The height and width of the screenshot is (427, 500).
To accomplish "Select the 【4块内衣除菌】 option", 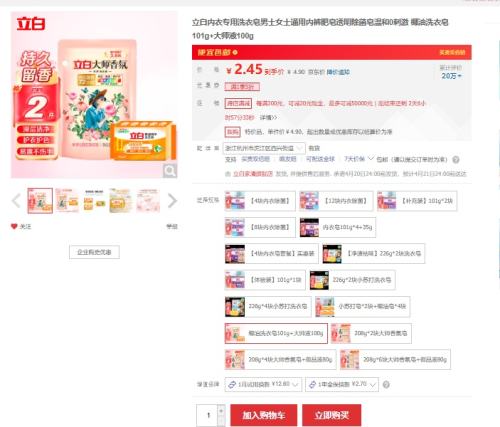I will (260, 201).
